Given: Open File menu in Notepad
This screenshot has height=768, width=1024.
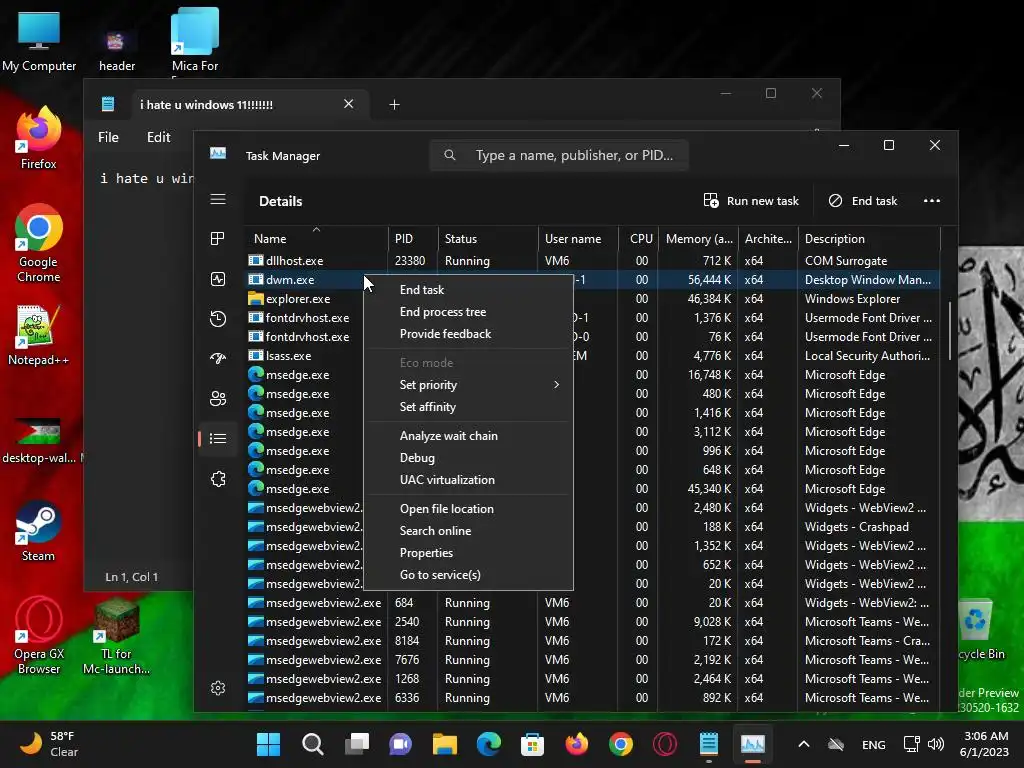Looking at the screenshot, I should pyautogui.click(x=108, y=137).
